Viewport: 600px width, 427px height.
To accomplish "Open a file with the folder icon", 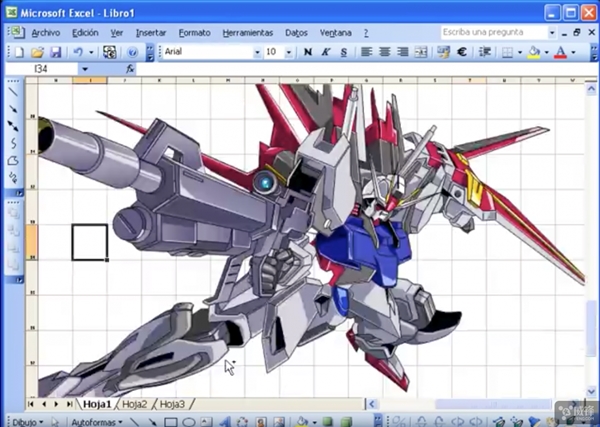I will [x=37, y=51].
